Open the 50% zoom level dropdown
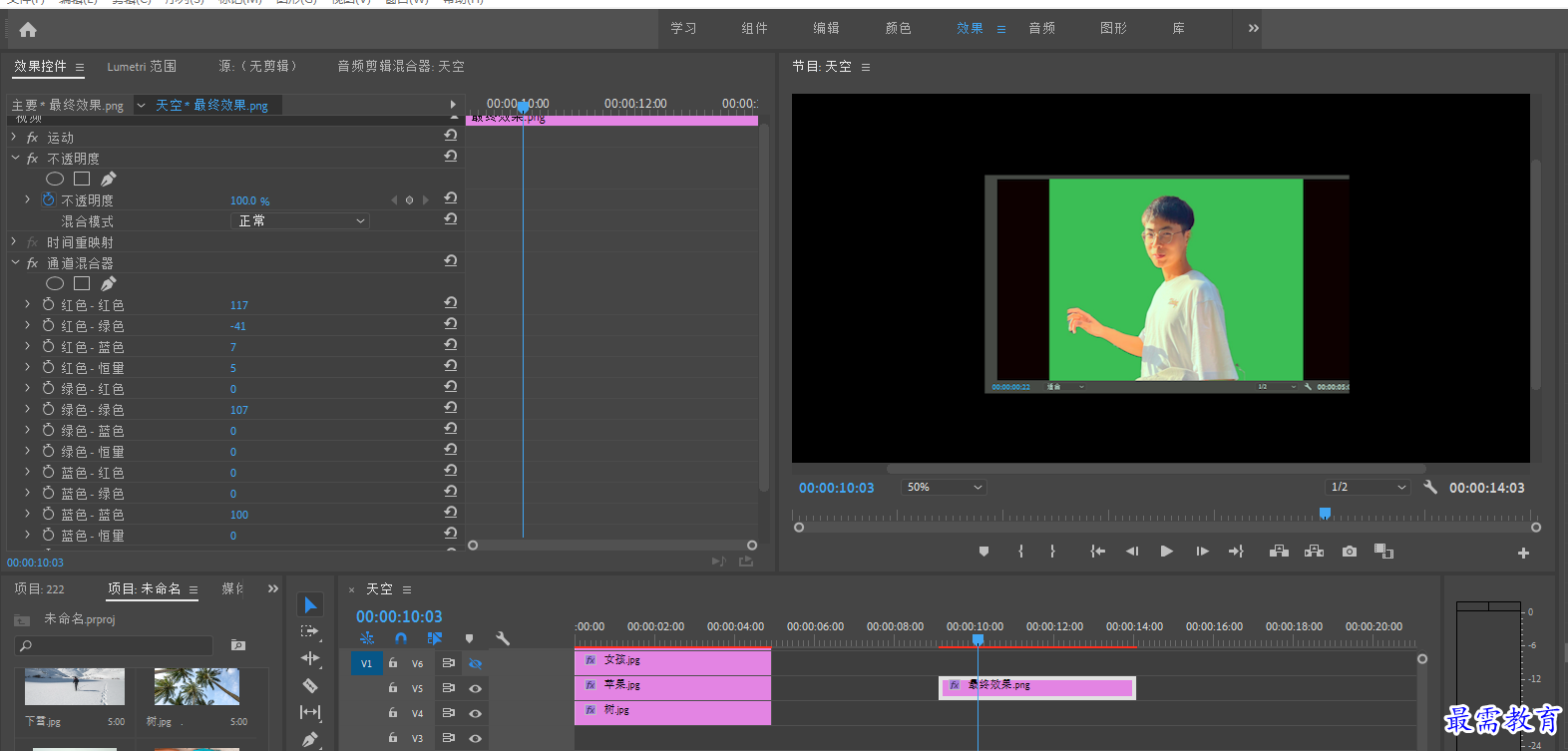Image resolution: width=1568 pixels, height=751 pixels. (x=944, y=487)
